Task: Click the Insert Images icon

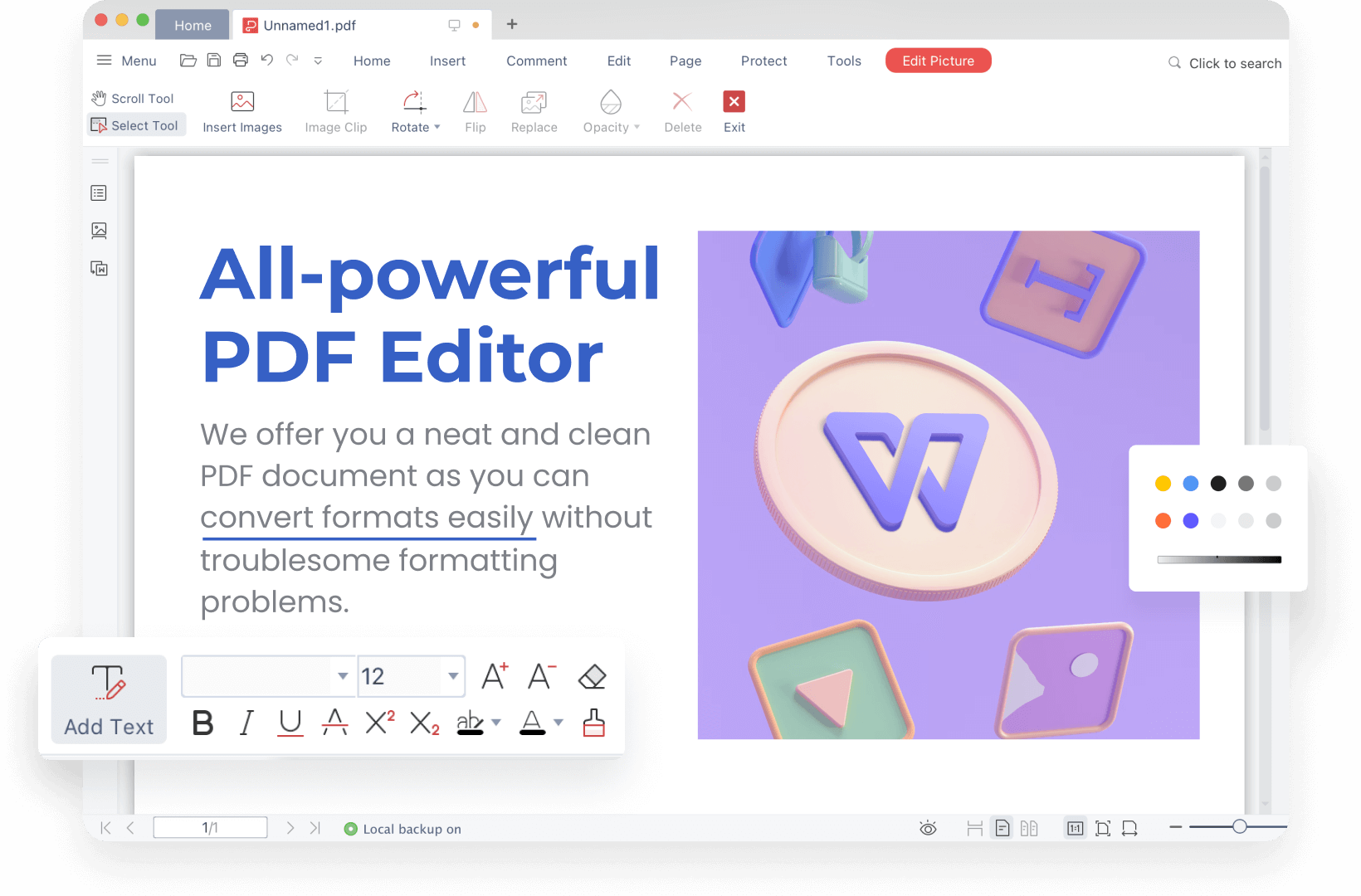Action: (242, 102)
